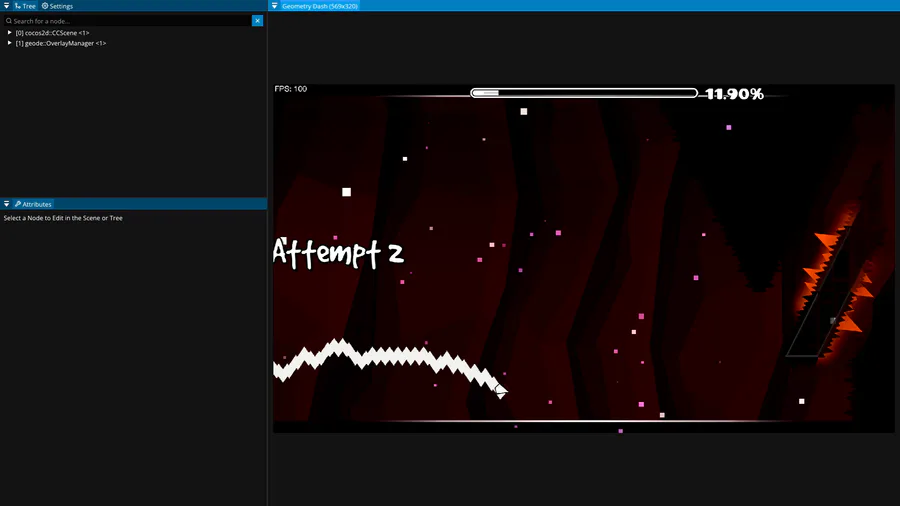The image size is (900, 506).
Task: Open the Settings tab
Action: click(57, 6)
